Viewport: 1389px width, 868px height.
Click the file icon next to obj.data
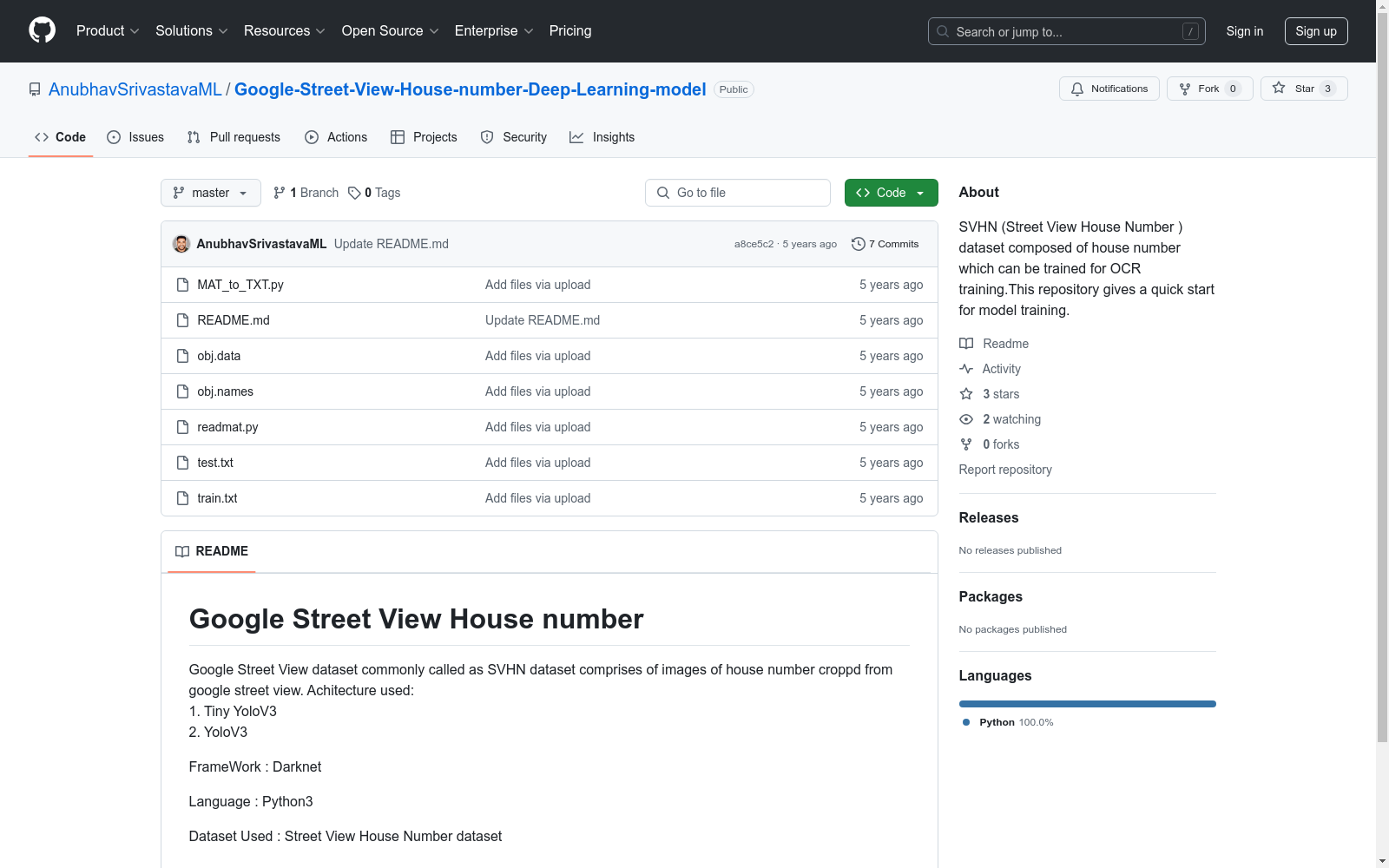pyautogui.click(x=182, y=356)
